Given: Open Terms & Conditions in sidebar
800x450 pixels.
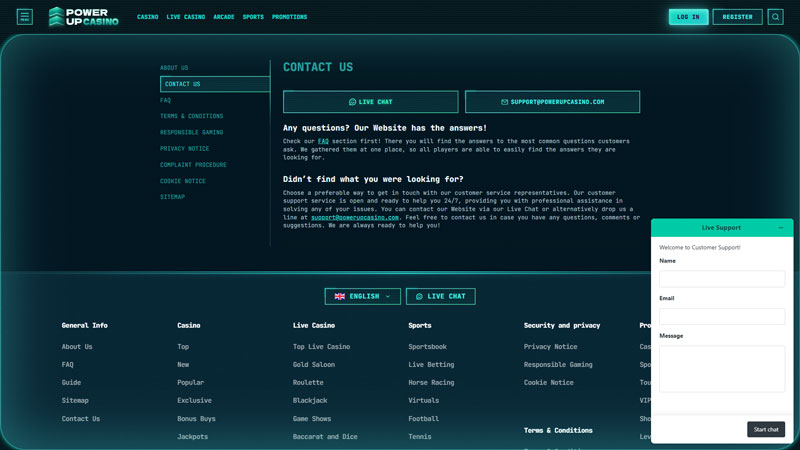Looking at the screenshot, I should point(191,116).
